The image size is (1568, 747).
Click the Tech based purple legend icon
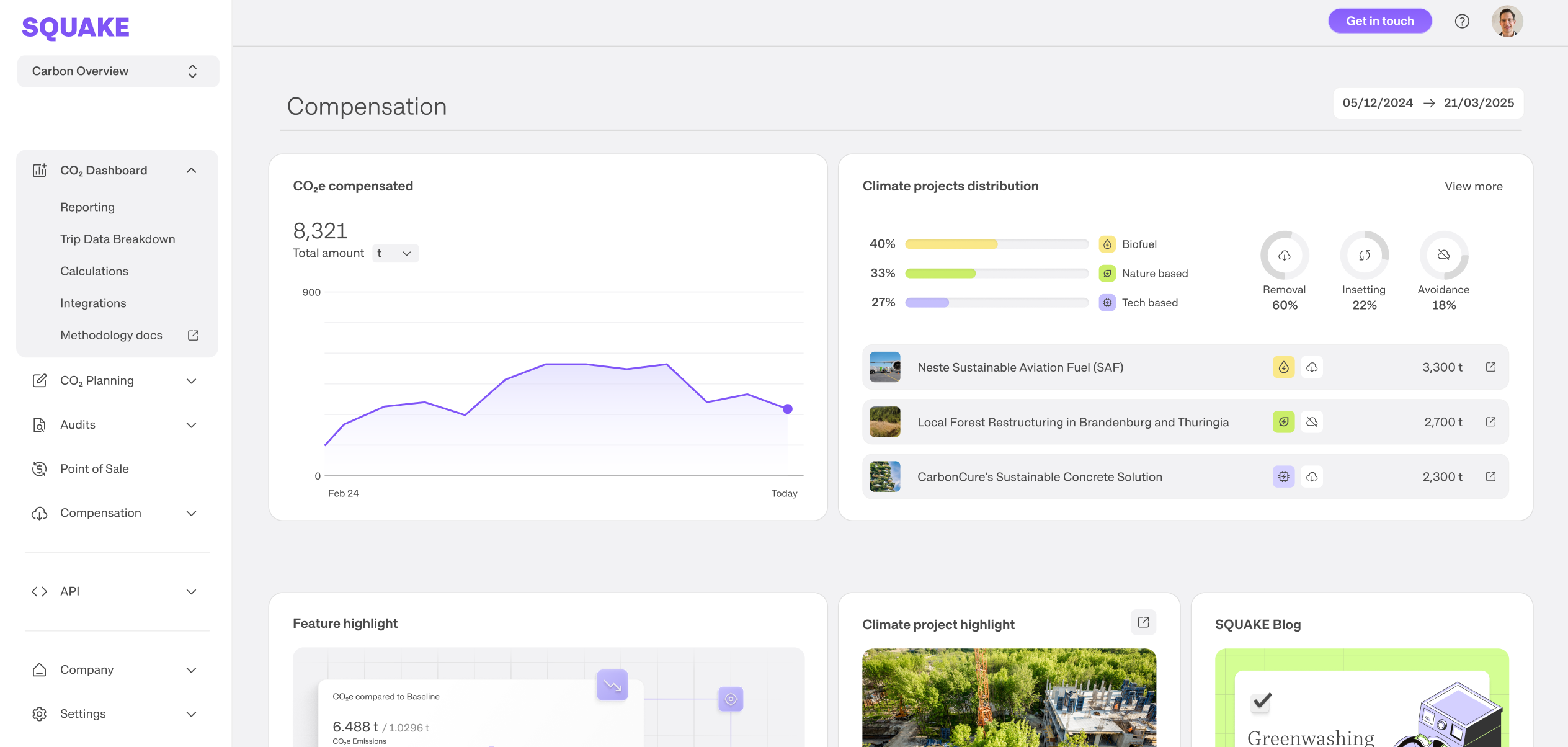pos(1107,303)
